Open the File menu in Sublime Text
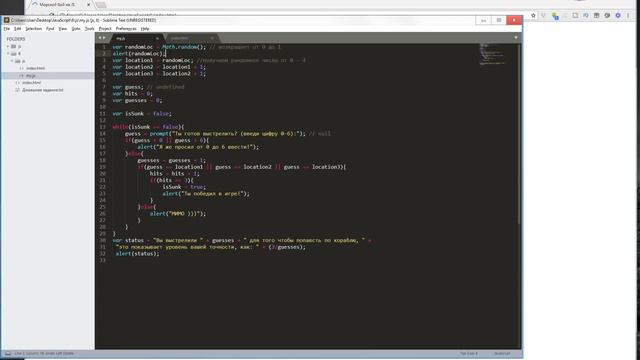Screen dimensions: 640x360 pos(7,29)
